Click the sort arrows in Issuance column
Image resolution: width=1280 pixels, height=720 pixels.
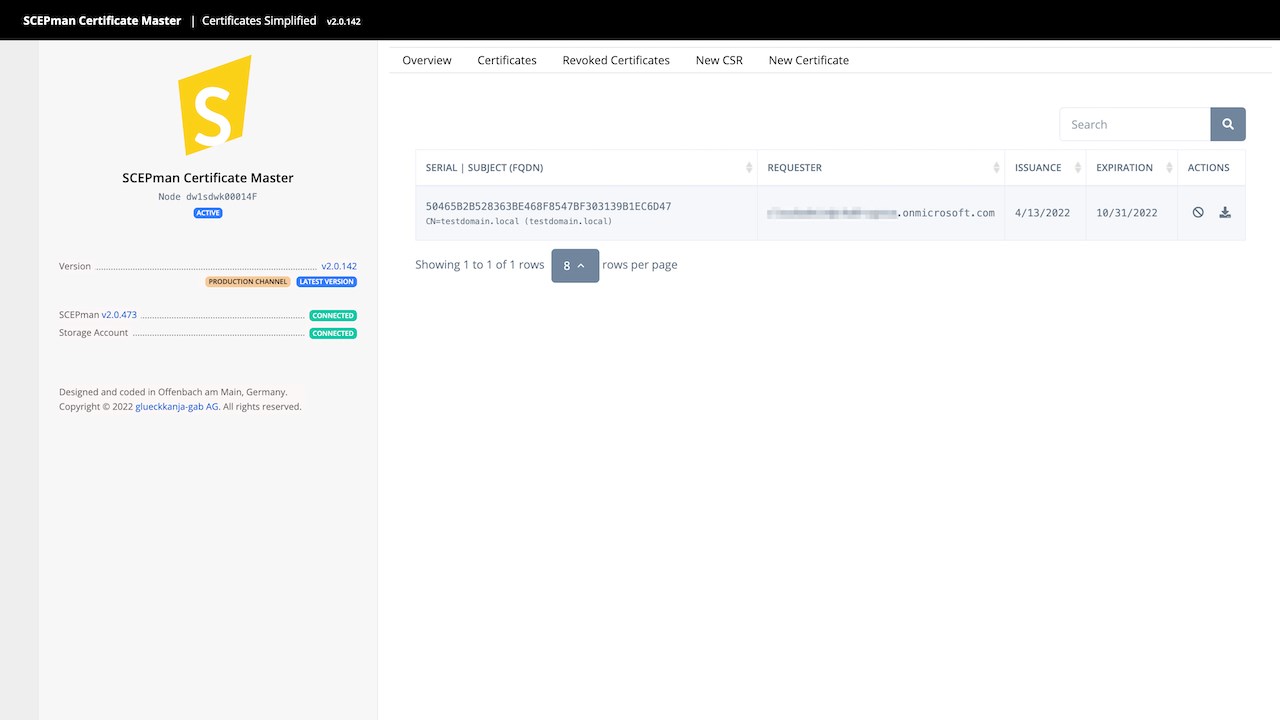1077,168
